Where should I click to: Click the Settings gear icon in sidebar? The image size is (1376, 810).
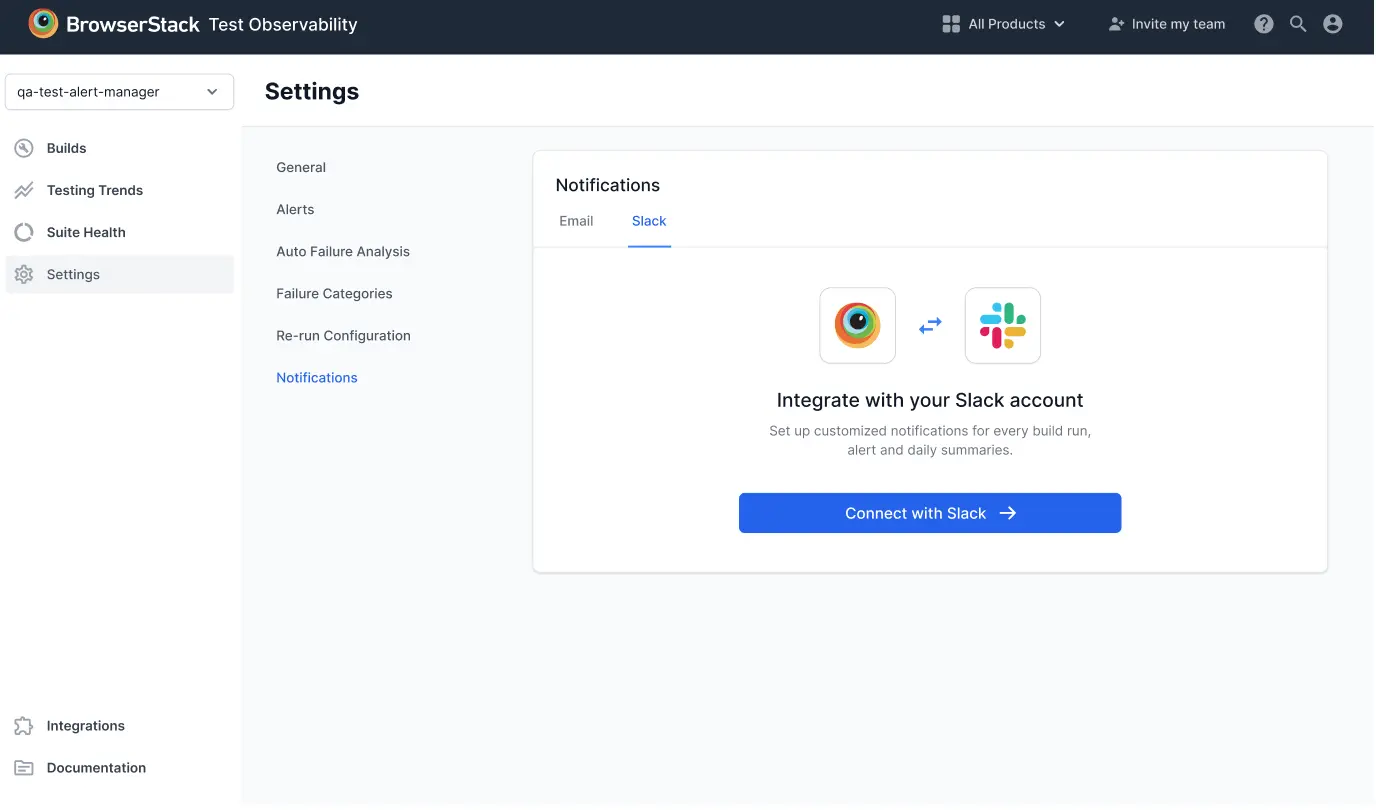click(24, 274)
